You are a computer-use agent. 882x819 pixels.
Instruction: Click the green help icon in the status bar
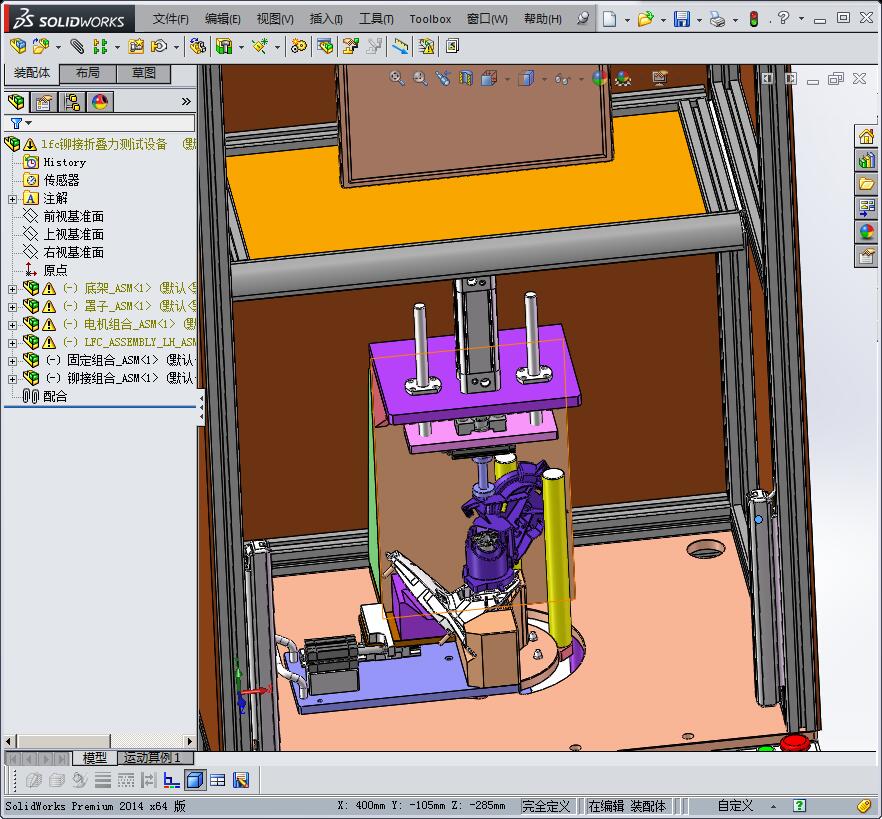point(799,806)
